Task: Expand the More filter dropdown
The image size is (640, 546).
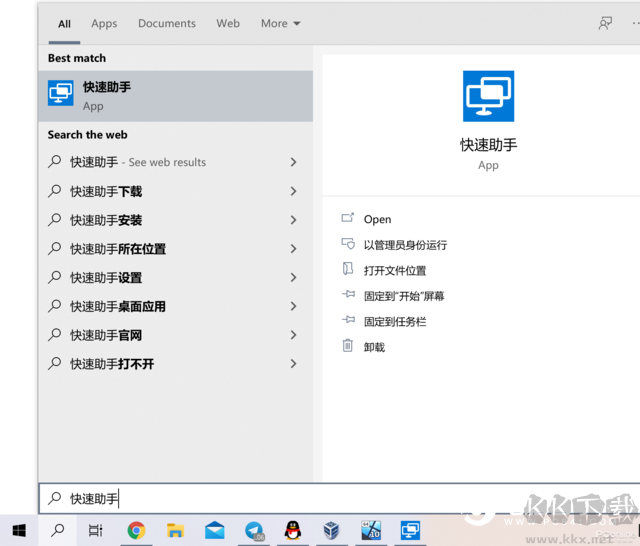Action: [x=280, y=23]
